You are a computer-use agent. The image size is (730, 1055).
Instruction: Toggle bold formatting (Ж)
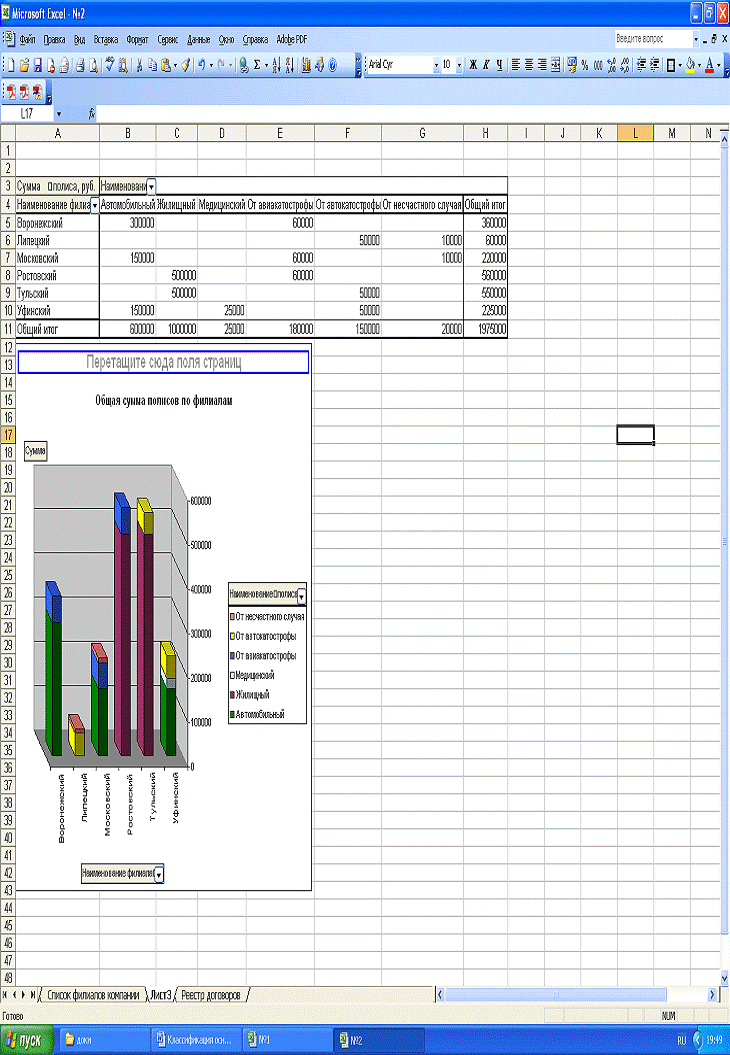pos(473,65)
